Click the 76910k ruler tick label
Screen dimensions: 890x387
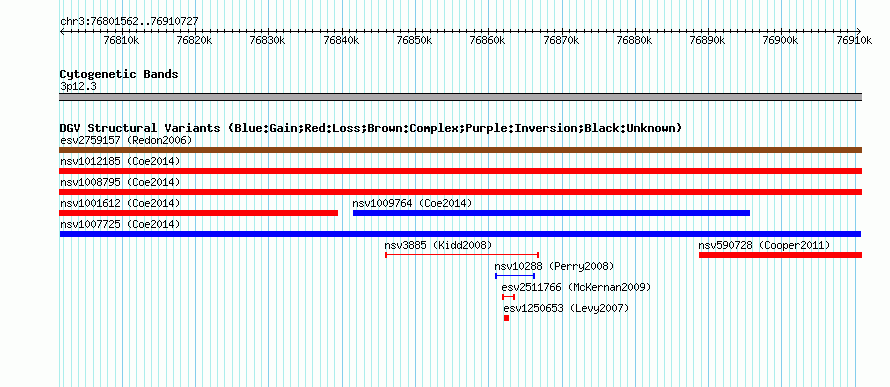coord(854,40)
